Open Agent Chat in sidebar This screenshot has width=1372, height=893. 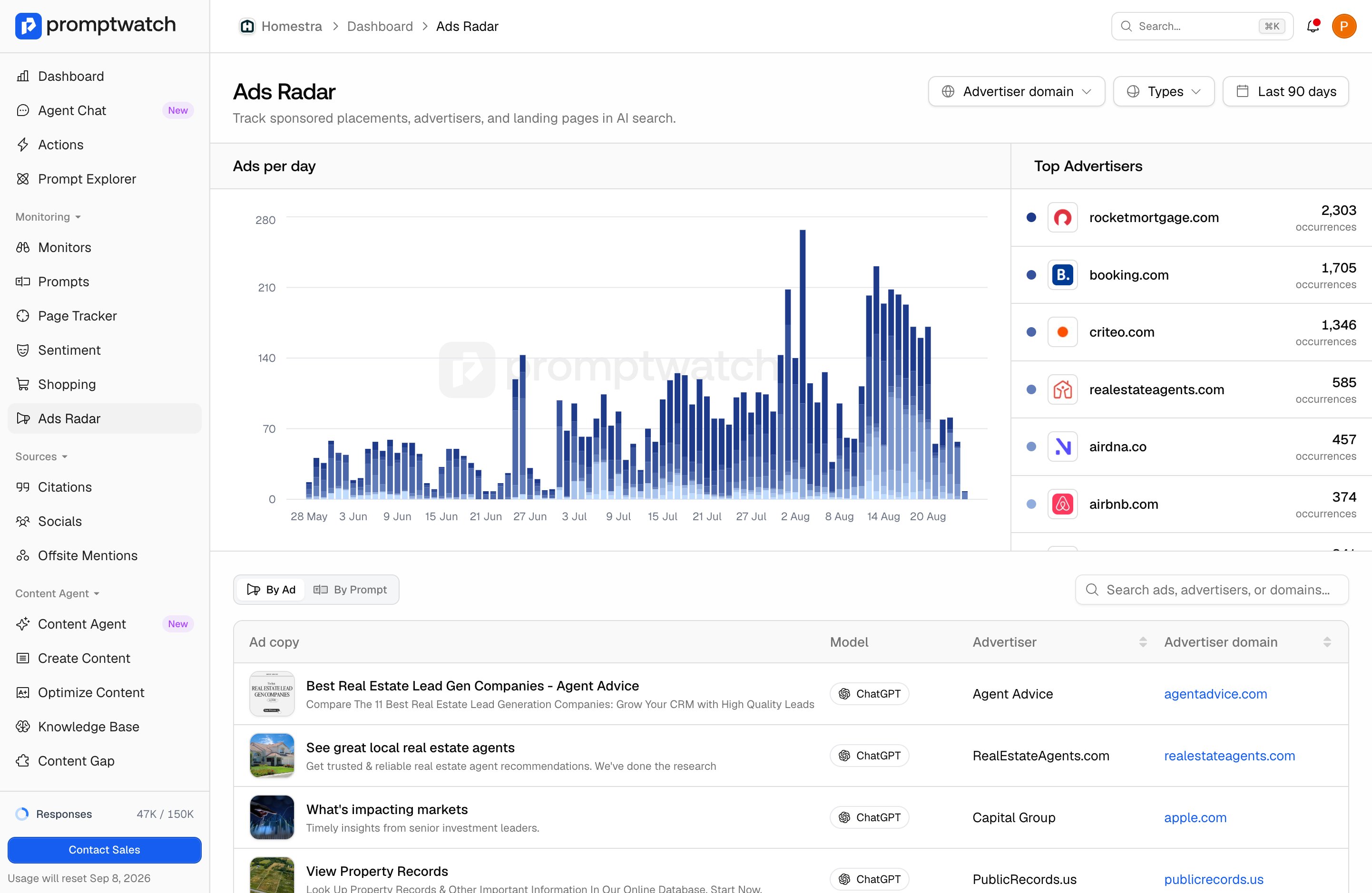point(104,110)
